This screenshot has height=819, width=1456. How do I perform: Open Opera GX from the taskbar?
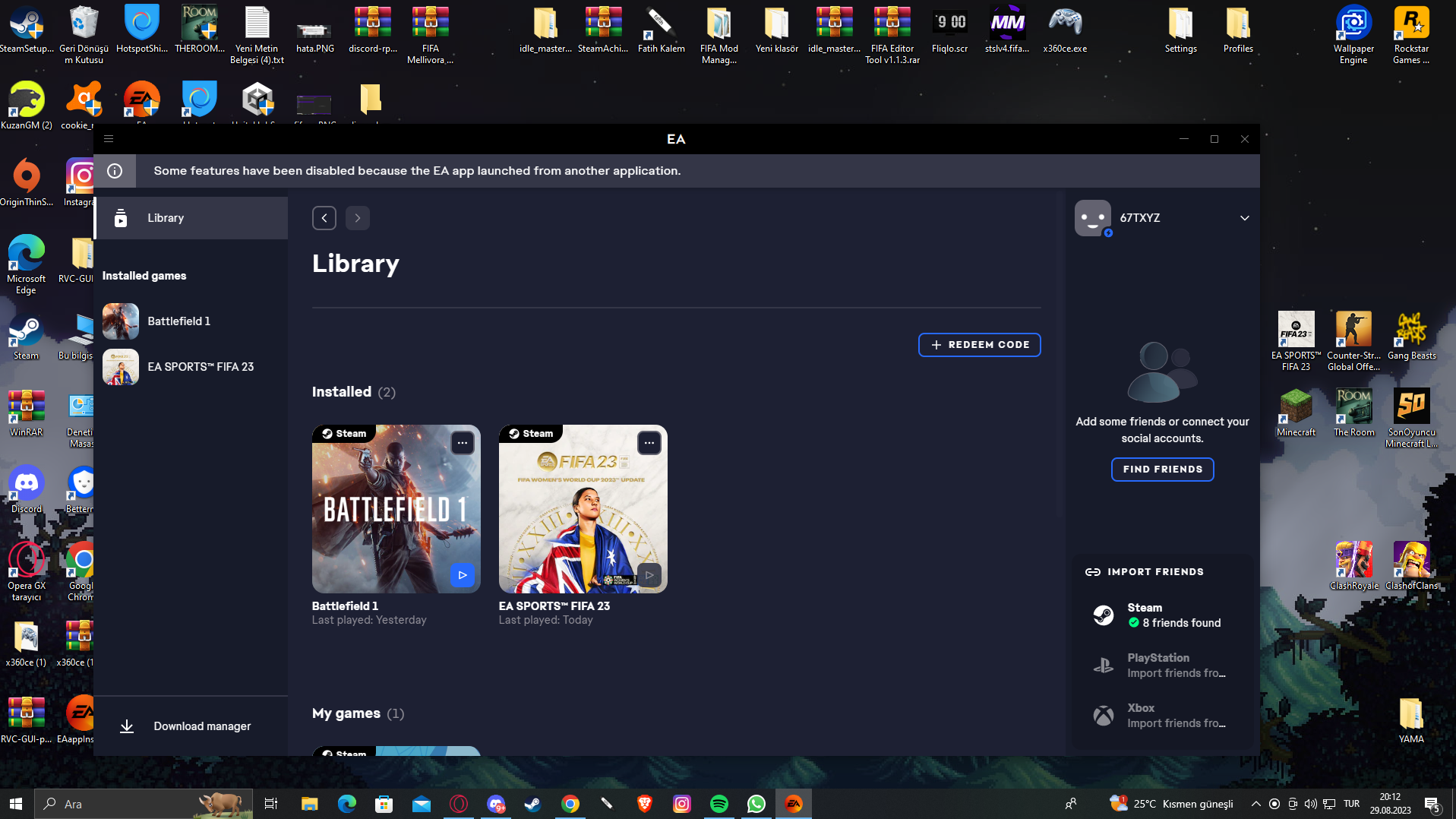point(458,804)
